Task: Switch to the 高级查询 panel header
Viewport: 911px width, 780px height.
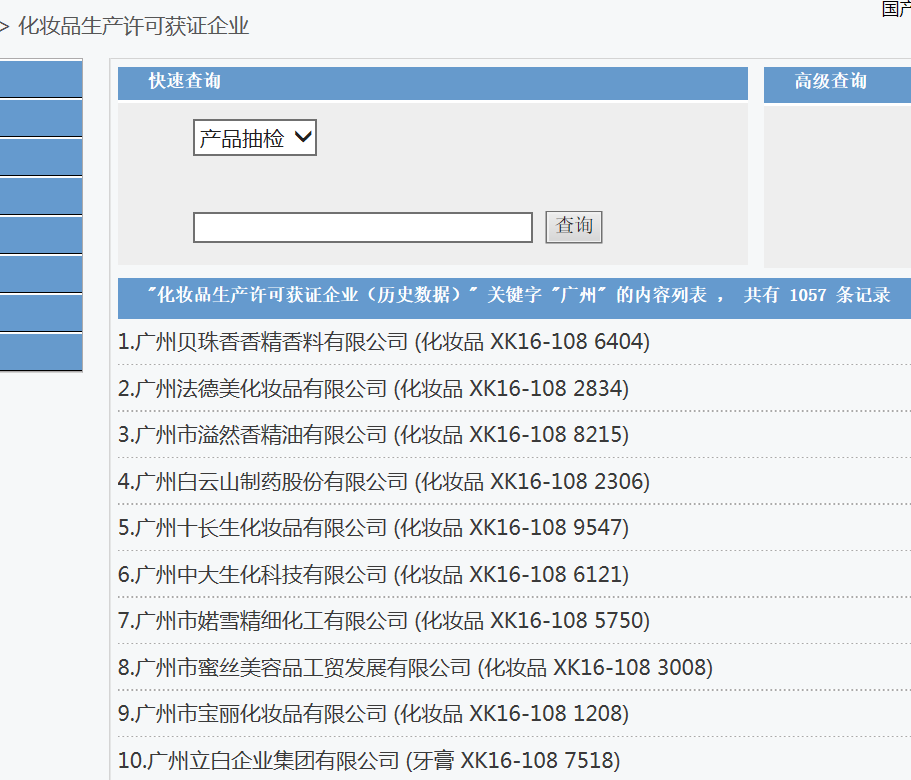Action: [830, 82]
